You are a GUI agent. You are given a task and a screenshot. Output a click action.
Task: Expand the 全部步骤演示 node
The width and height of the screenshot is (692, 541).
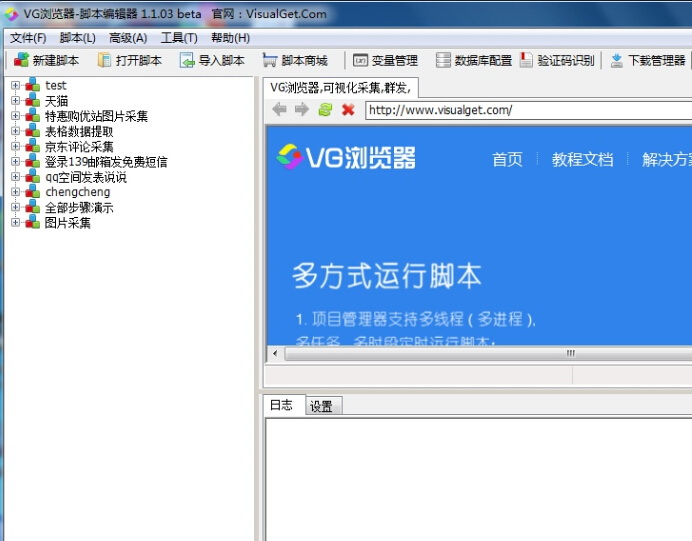(x=15, y=207)
